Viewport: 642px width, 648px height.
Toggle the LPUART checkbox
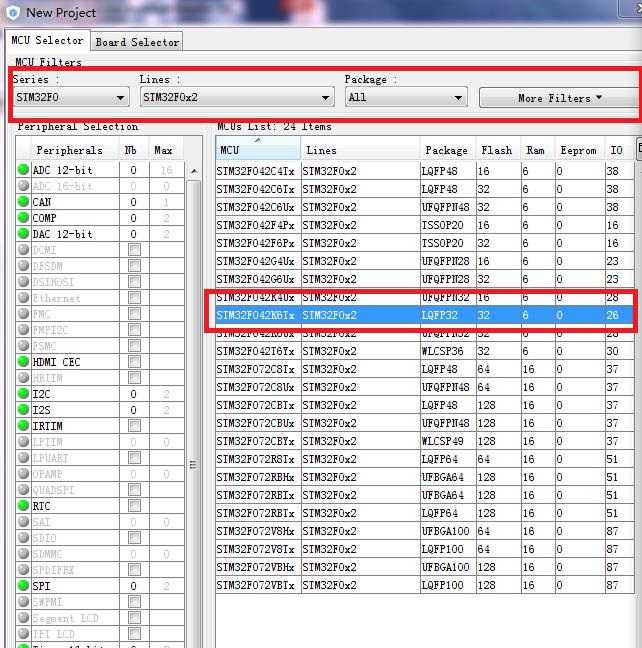pyautogui.click(x=134, y=457)
